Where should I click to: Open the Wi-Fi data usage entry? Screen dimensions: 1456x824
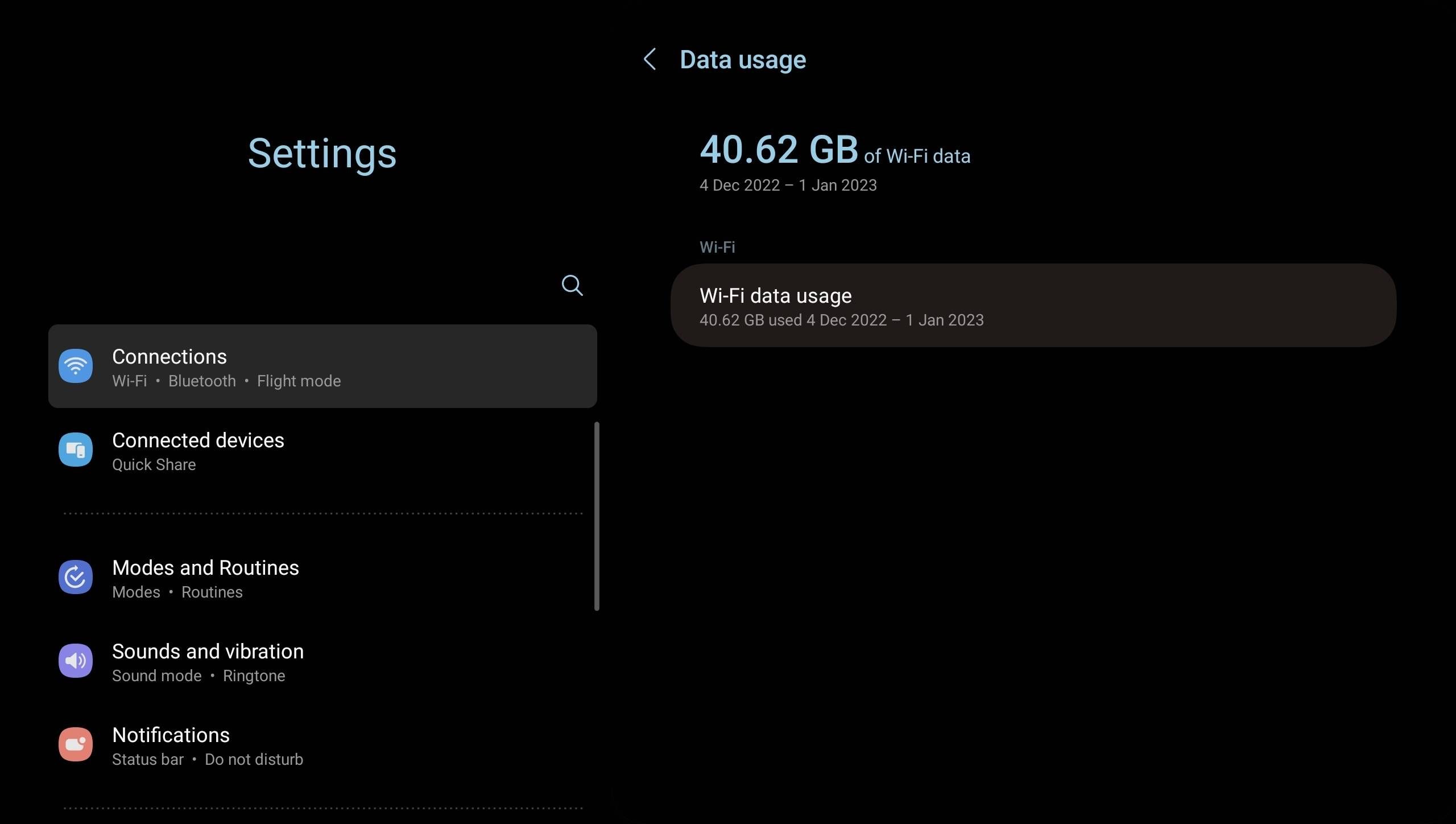[x=1033, y=306]
